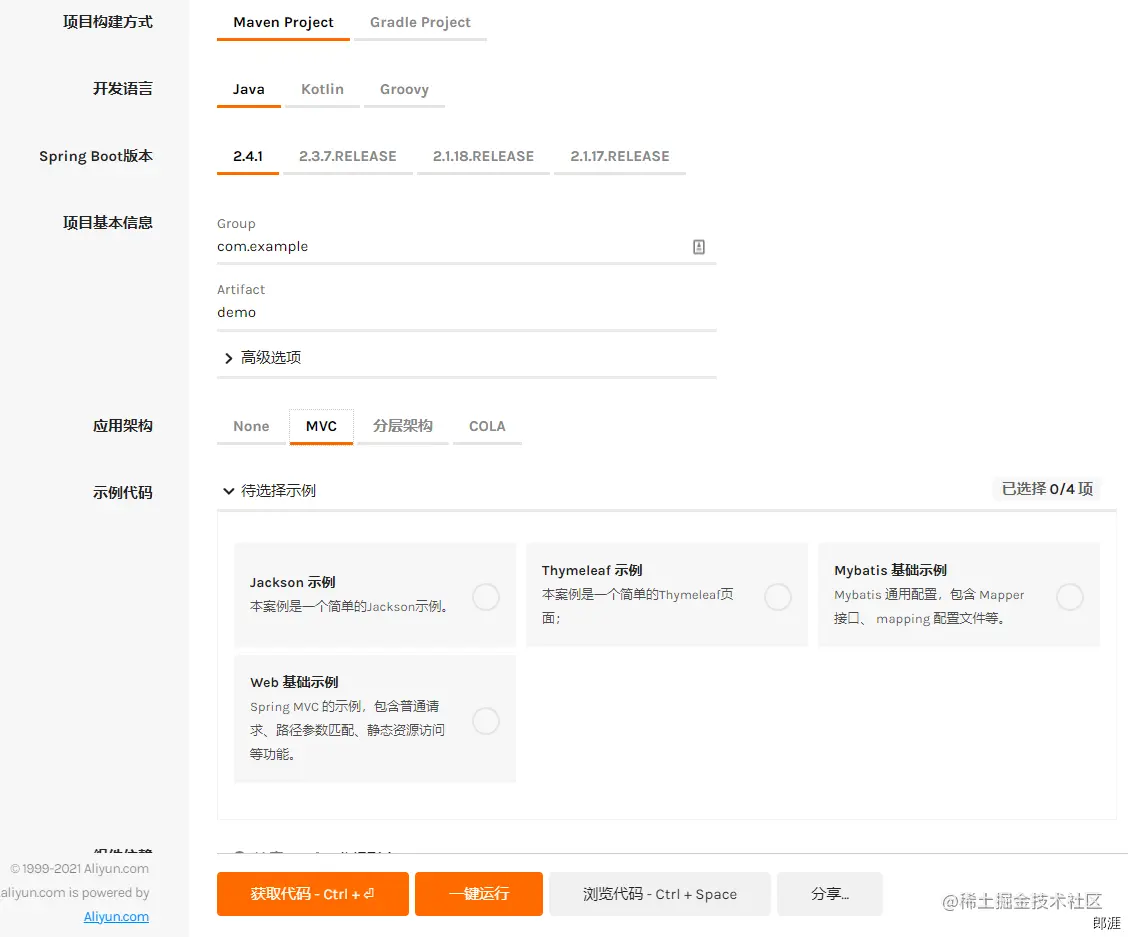The height and width of the screenshot is (937, 1128).
Task: Click the contact card icon in the Group field
Action: (699, 247)
